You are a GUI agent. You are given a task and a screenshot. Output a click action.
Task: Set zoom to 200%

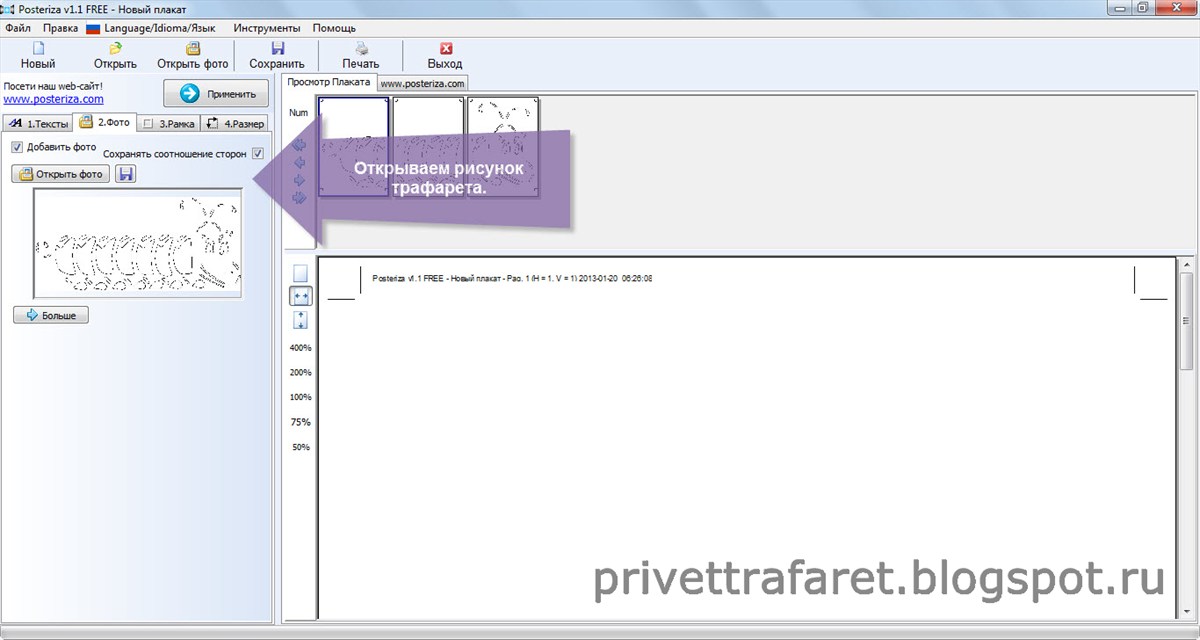click(301, 372)
